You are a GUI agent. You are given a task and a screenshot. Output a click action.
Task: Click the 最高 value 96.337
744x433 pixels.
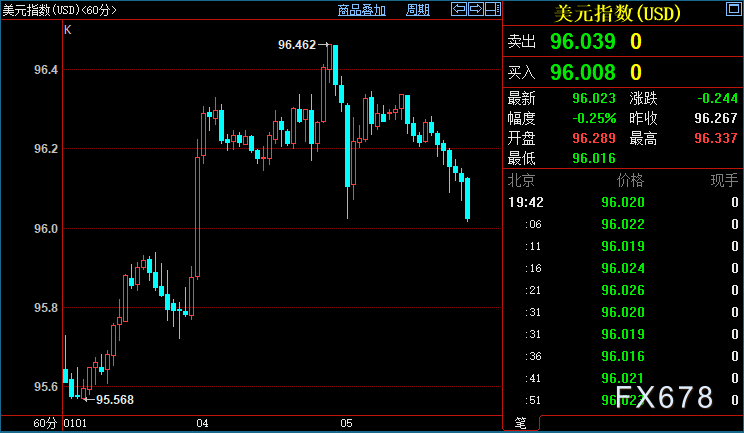click(716, 138)
